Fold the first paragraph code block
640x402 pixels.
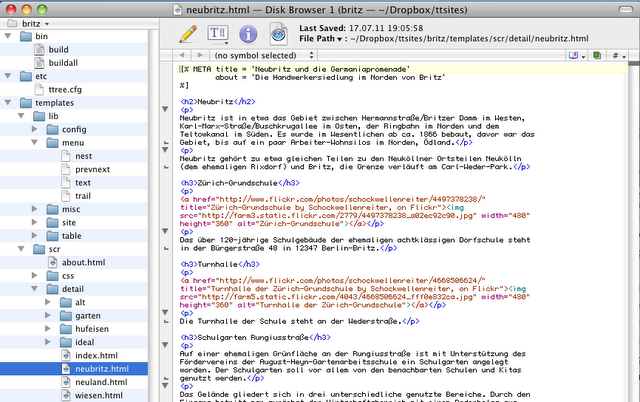165,109
